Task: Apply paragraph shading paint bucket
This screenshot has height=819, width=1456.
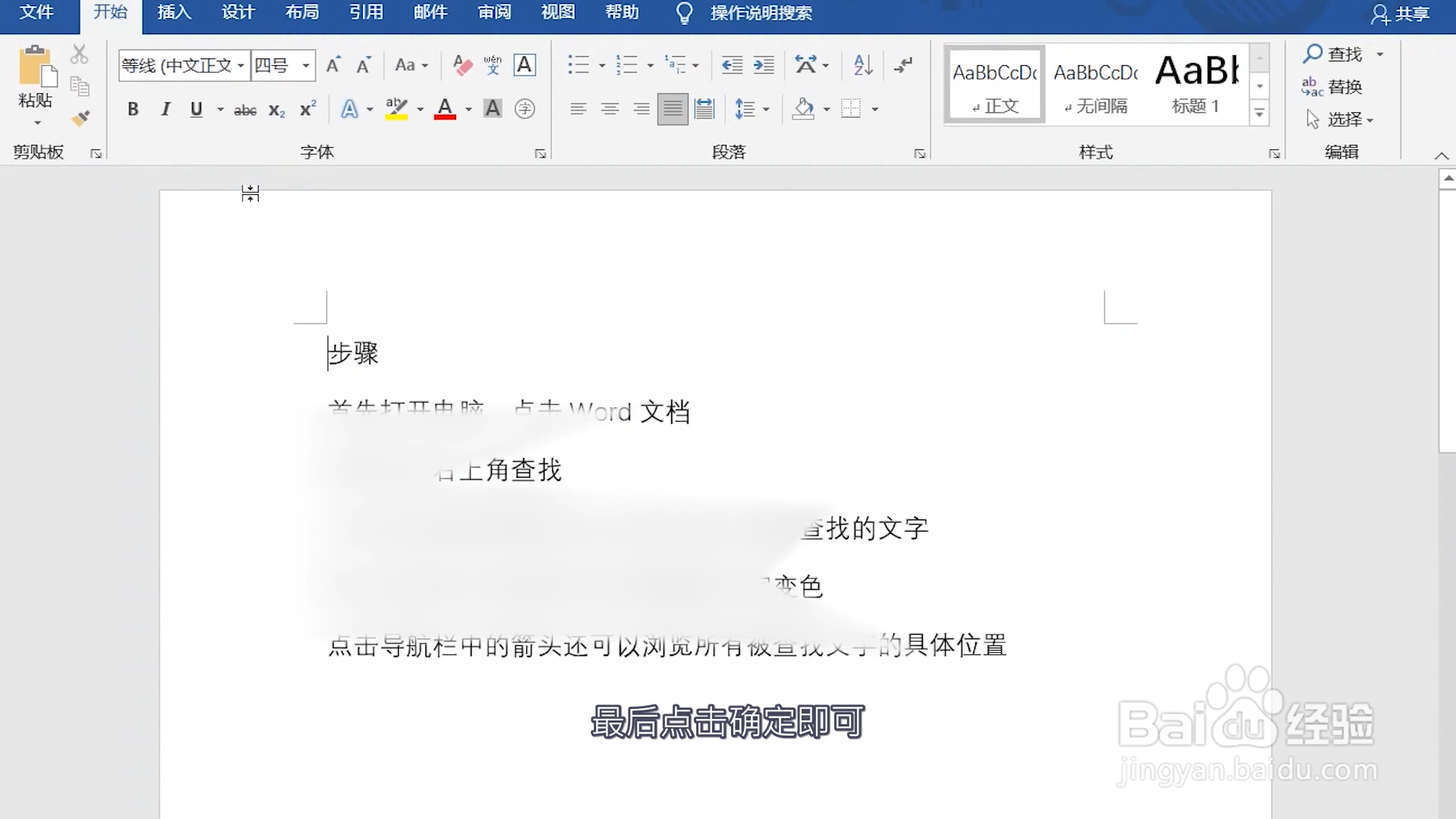Action: point(804,109)
